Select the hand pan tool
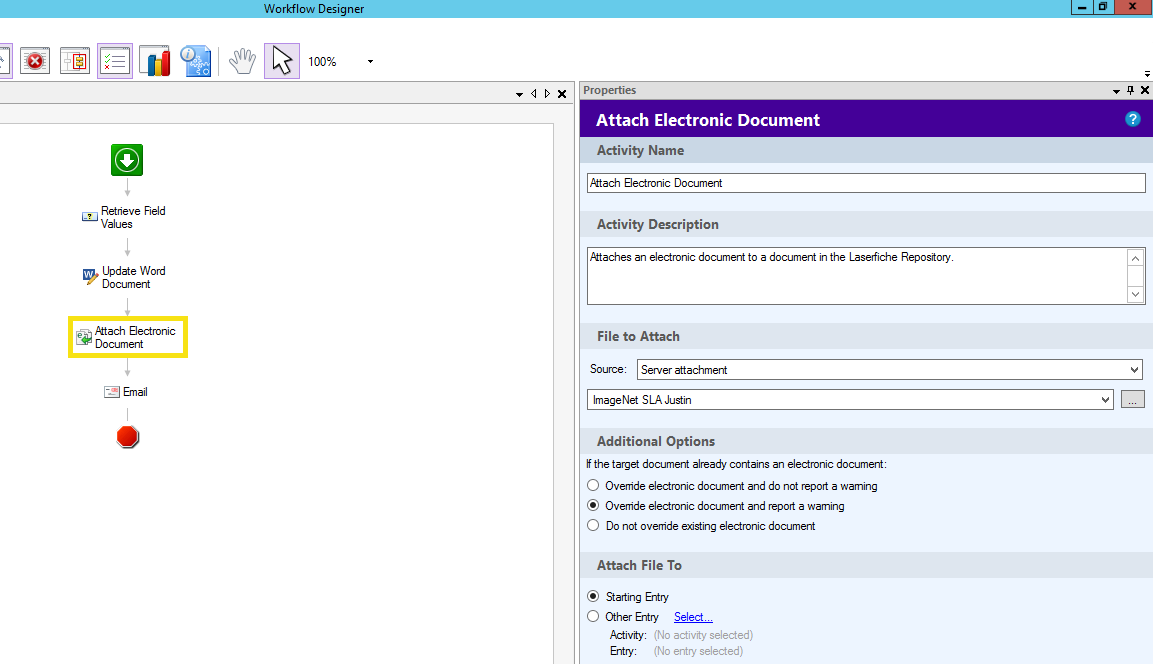The width and height of the screenshot is (1153, 664). click(x=242, y=61)
